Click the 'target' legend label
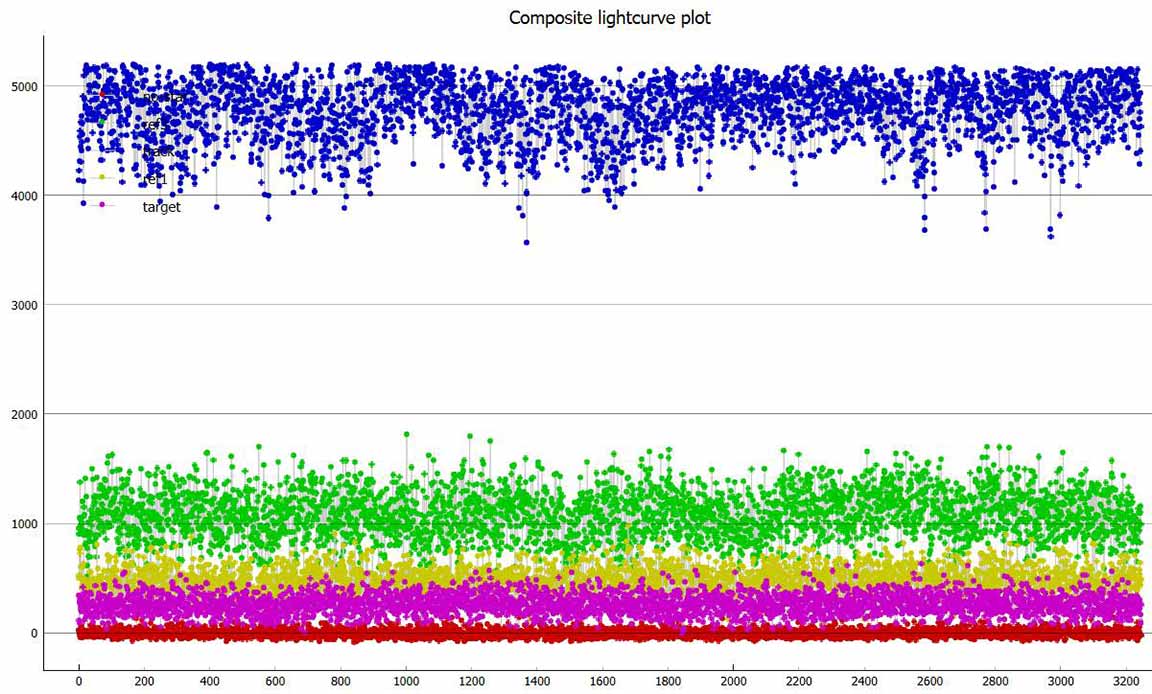 click(161, 207)
